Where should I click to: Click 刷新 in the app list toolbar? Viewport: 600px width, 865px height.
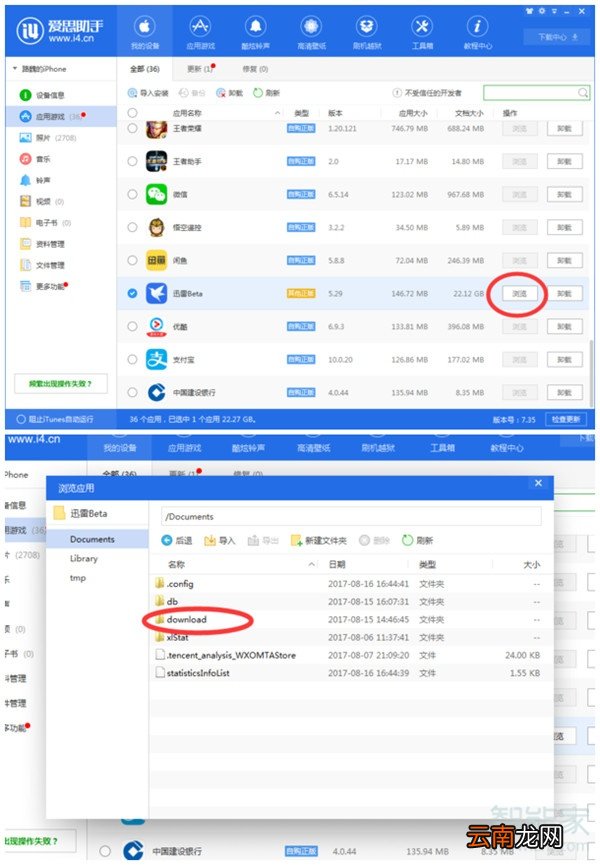[x=266, y=93]
